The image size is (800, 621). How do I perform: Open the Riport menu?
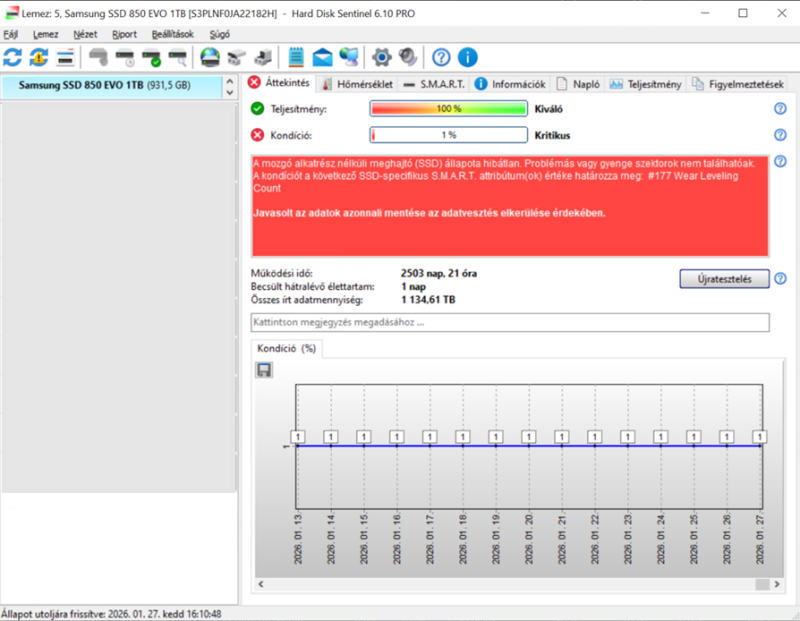(x=124, y=34)
